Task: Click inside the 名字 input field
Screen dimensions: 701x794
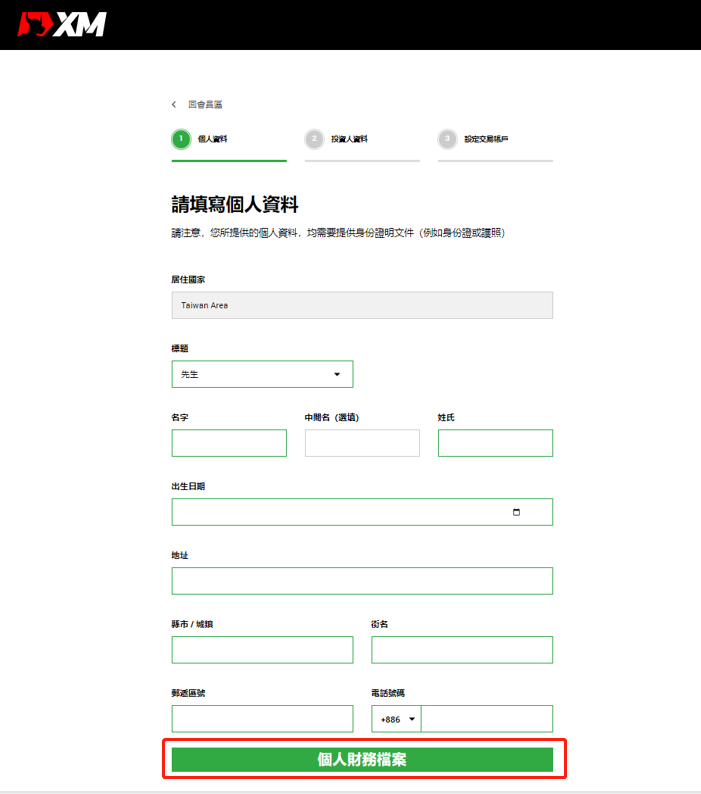Action: point(229,443)
